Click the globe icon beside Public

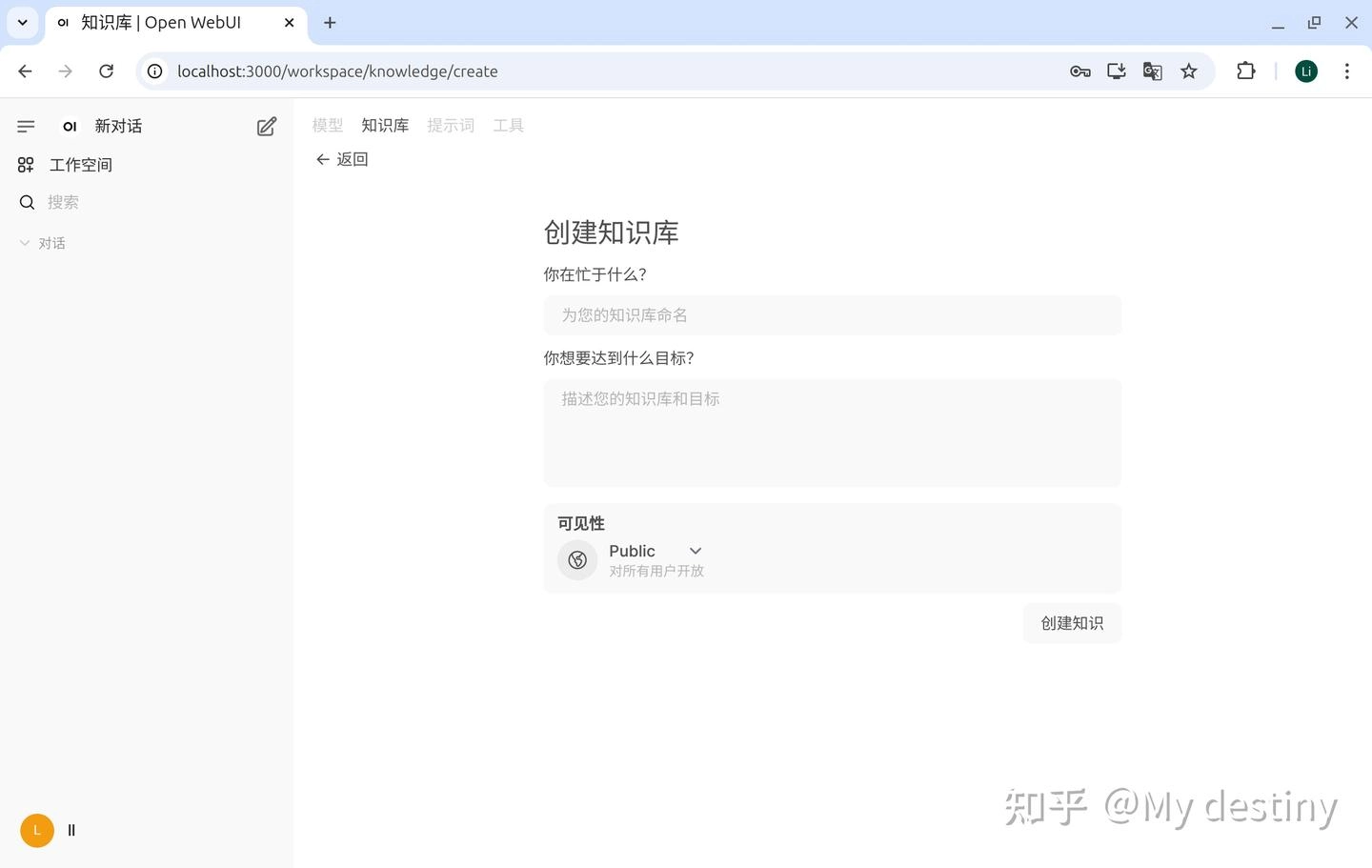[577, 560]
